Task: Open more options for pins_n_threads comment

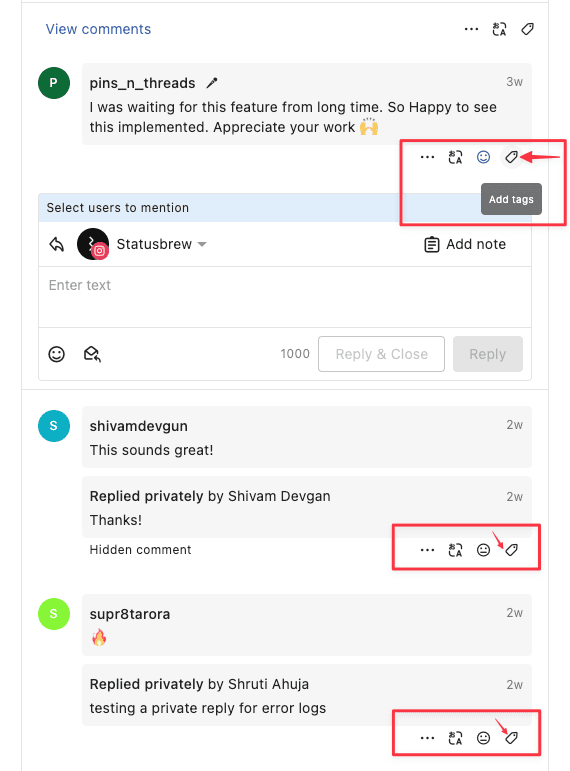Action: pyautogui.click(x=427, y=157)
